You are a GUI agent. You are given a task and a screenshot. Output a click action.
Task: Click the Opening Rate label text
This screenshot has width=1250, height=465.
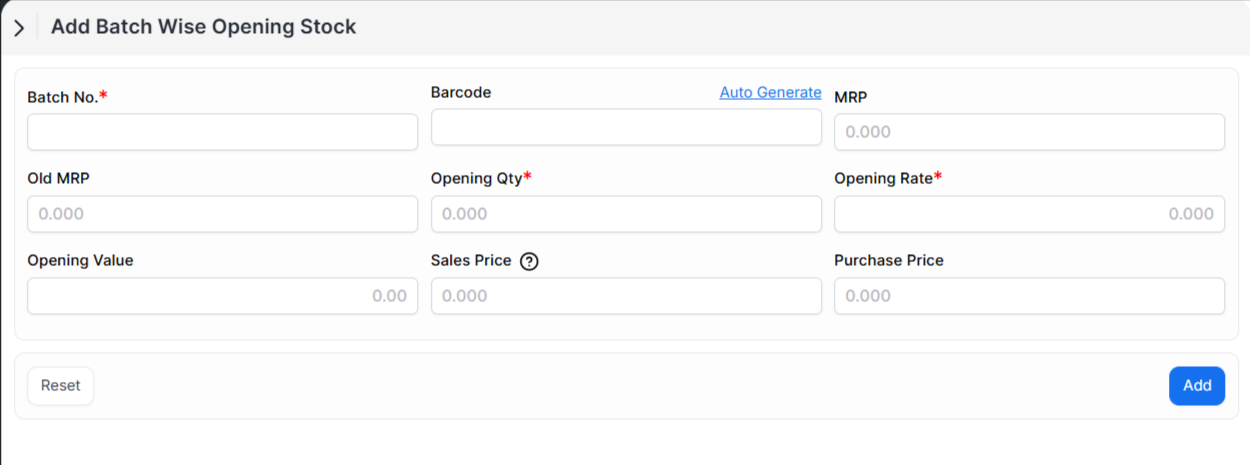[884, 178]
